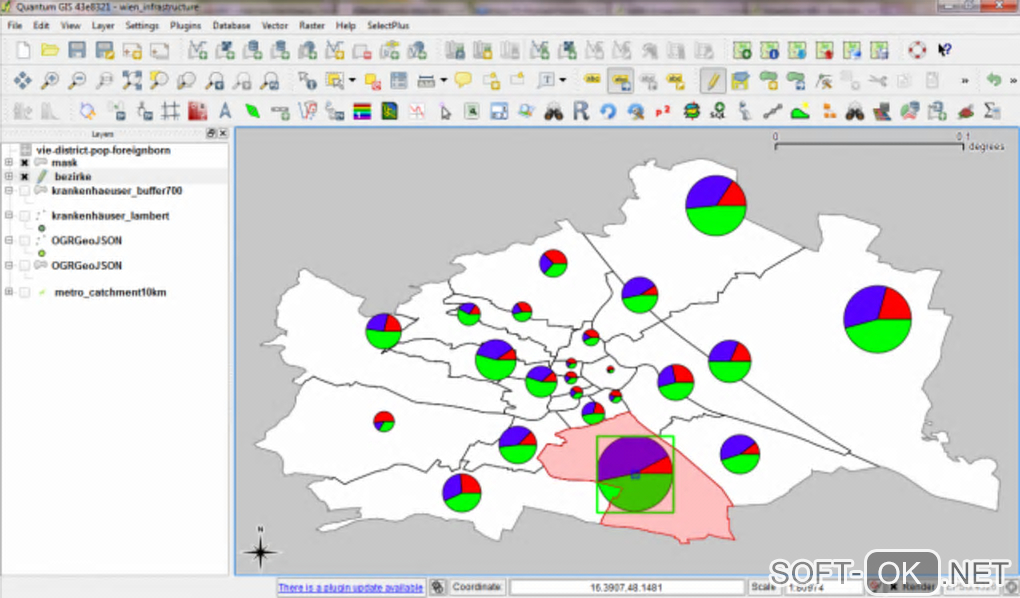Click the large pie chart in highlighted district
The height and width of the screenshot is (598, 1020).
(x=634, y=473)
